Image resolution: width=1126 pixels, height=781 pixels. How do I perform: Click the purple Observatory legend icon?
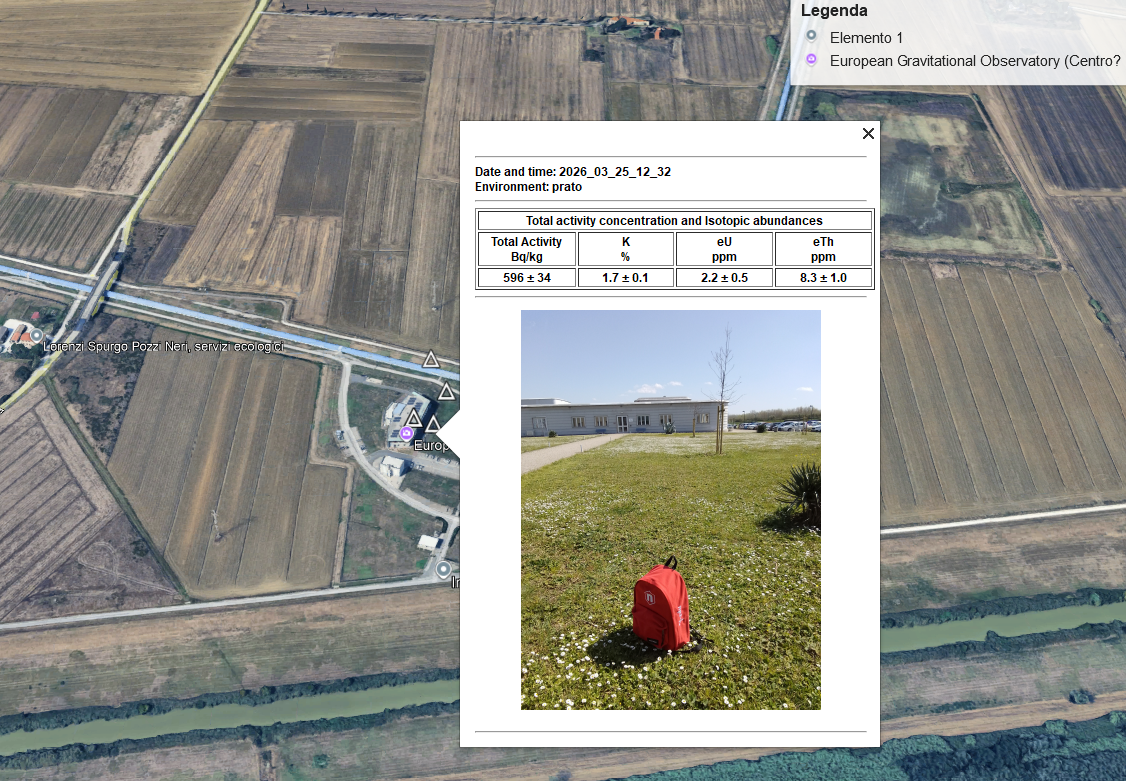(x=811, y=60)
